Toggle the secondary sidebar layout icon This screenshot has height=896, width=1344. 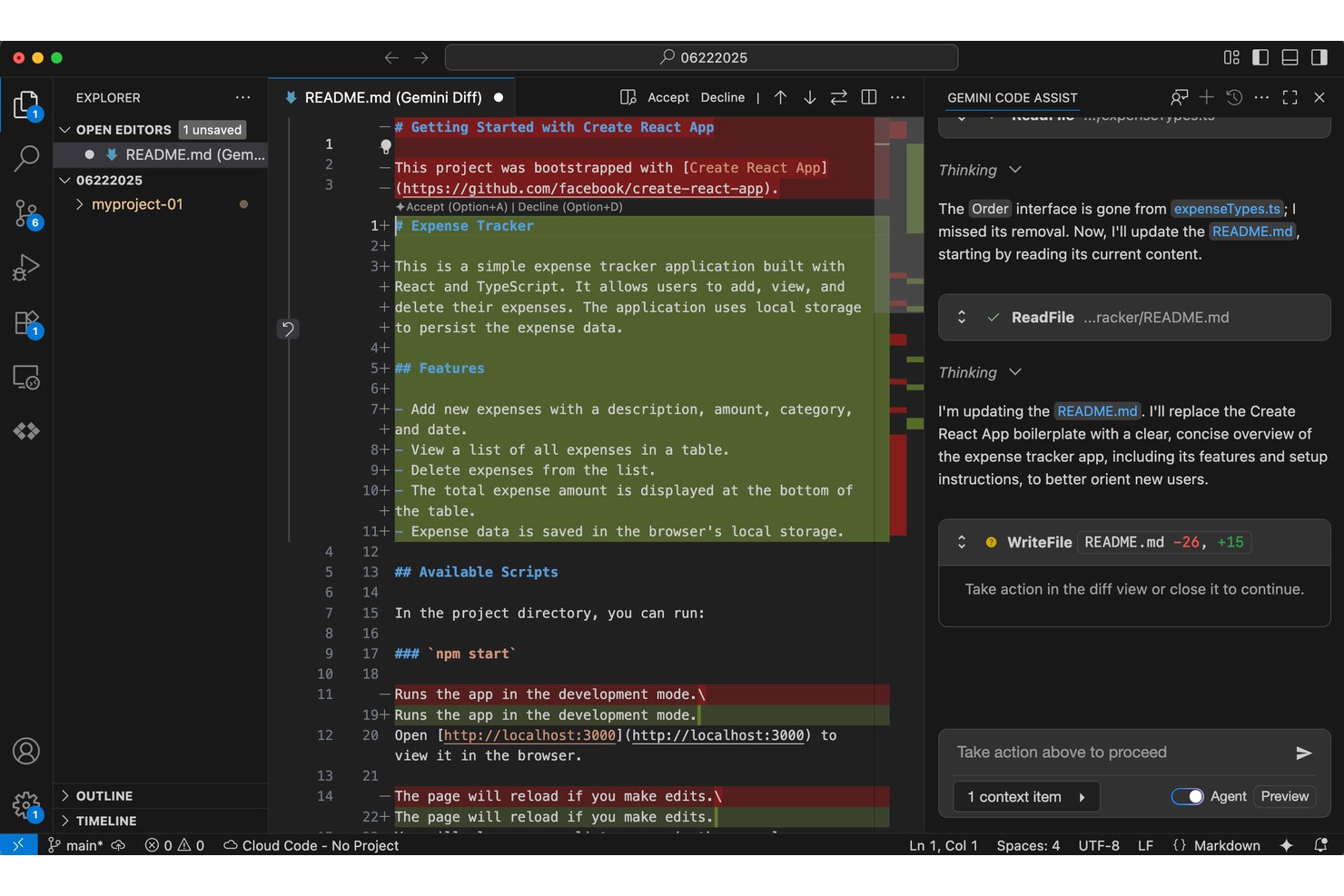[x=1319, y=57]
